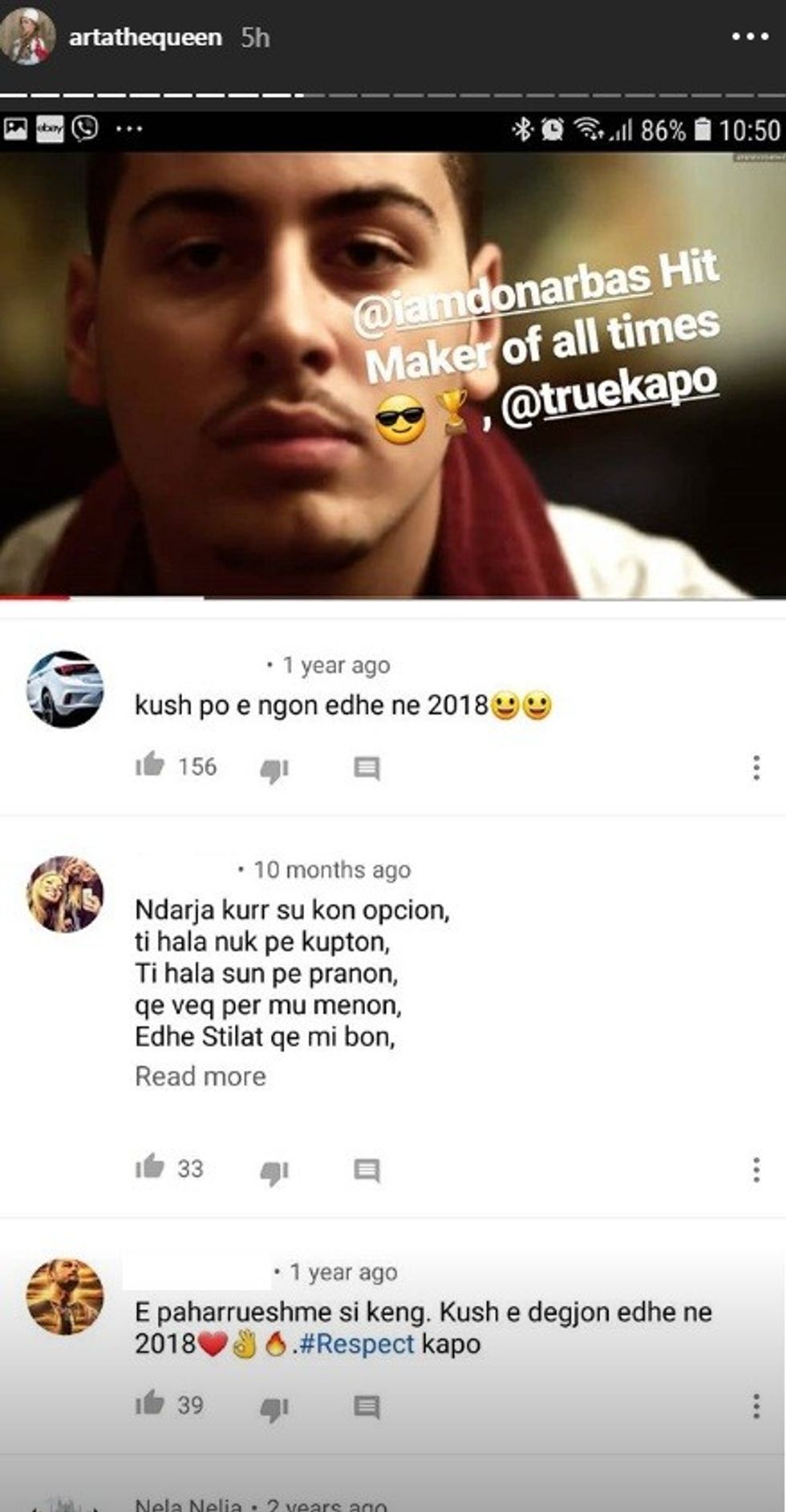Image resolution: width=786 pixels, height=1512 pixels.
Task: Tap the eBay notification icon
Action: pos(50,128)
